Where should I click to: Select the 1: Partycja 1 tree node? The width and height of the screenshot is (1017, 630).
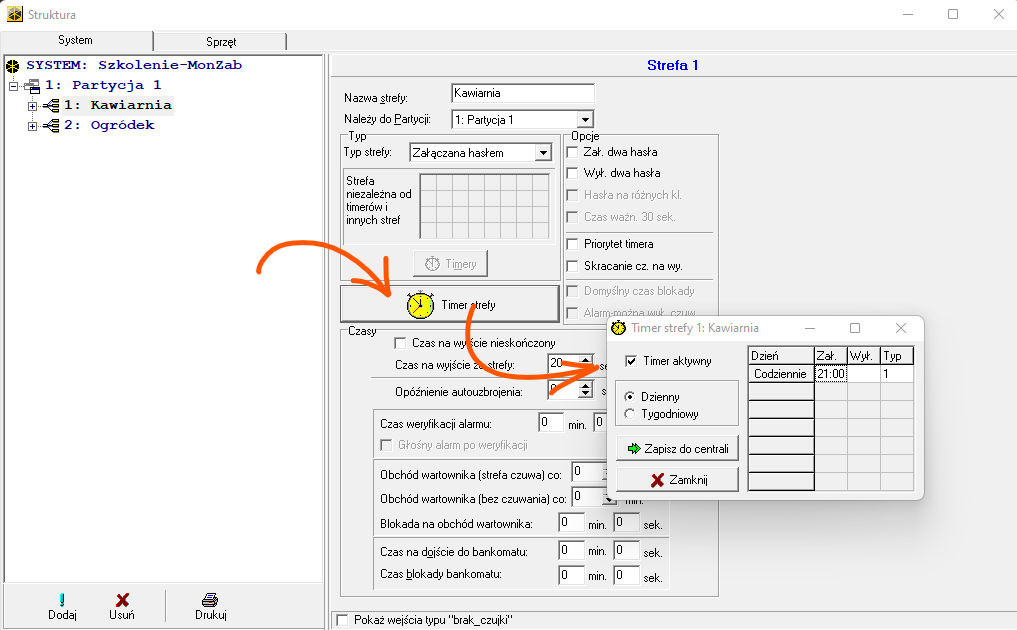click(102, 85)
